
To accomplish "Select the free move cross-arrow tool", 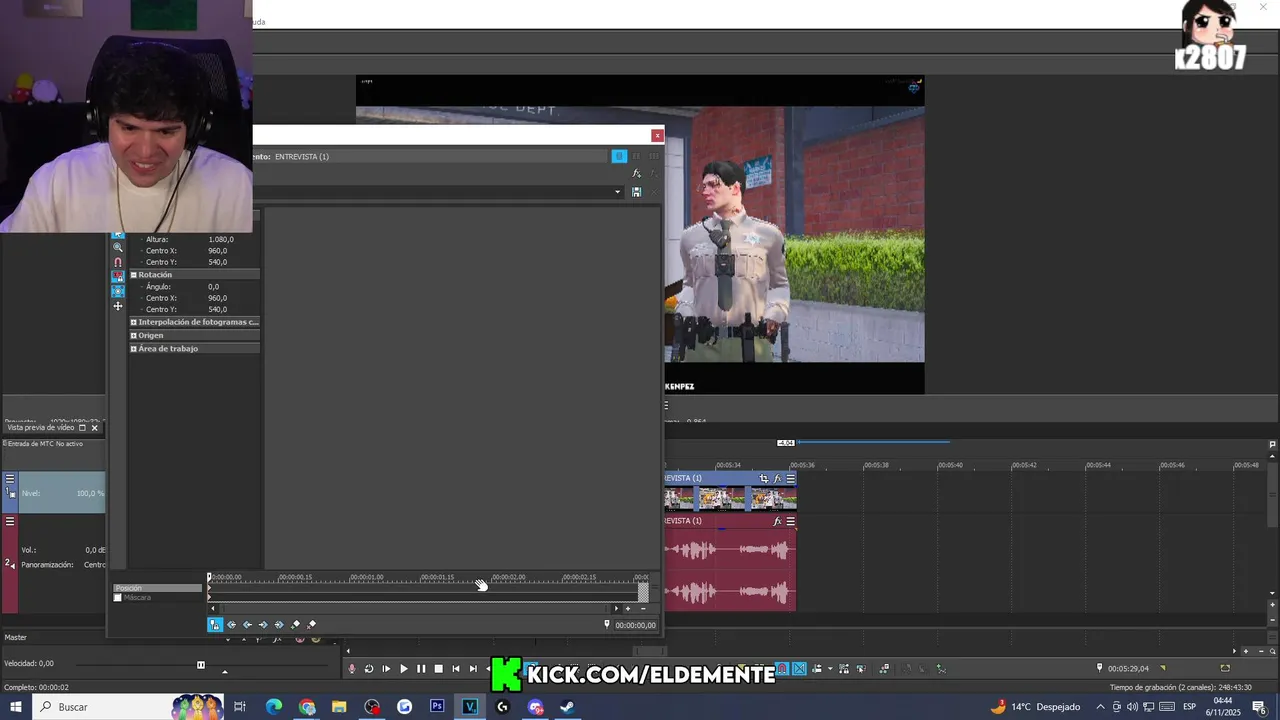I will coord(118,306).
